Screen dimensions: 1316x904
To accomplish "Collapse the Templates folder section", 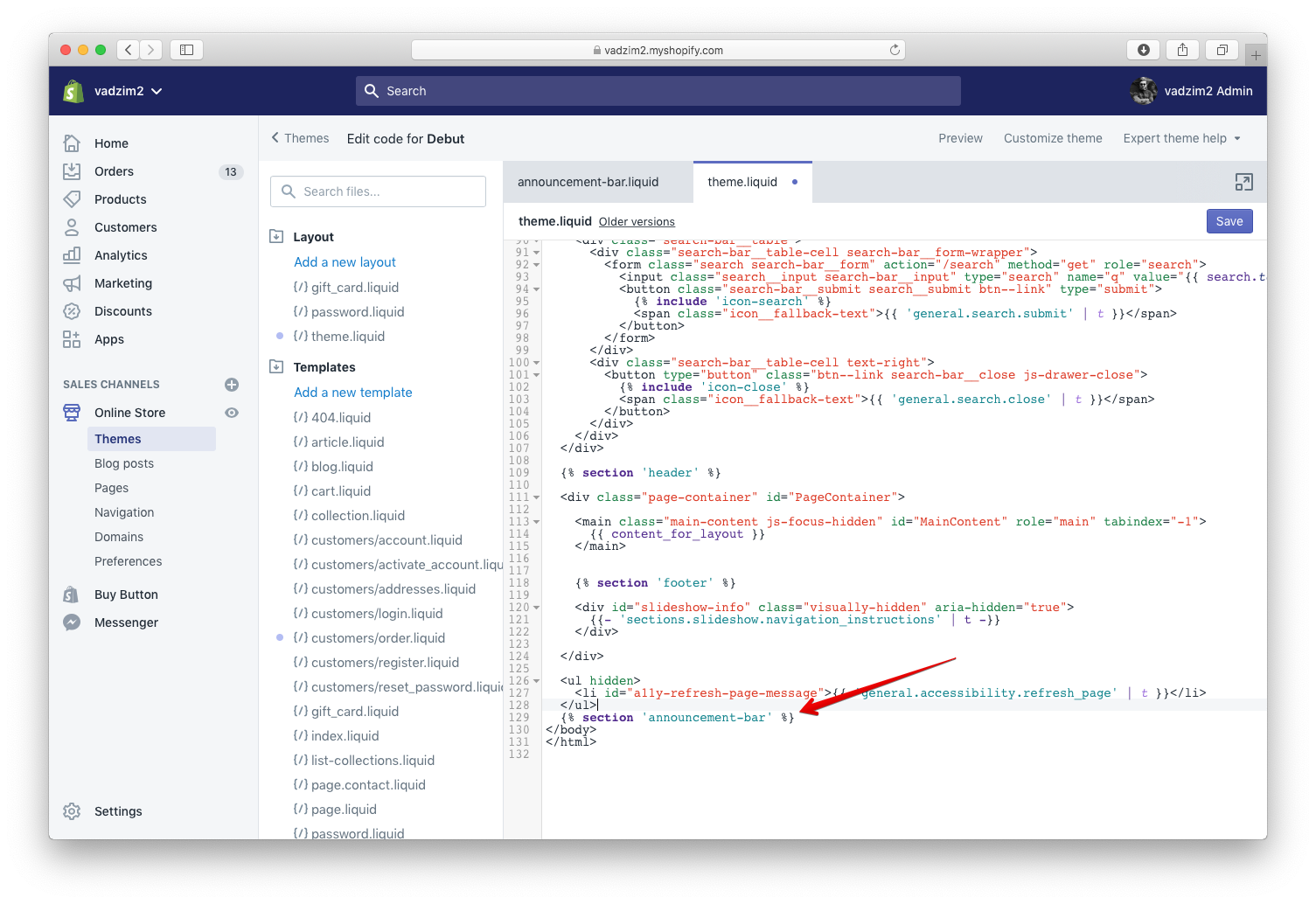I will (x=277, y=367).
